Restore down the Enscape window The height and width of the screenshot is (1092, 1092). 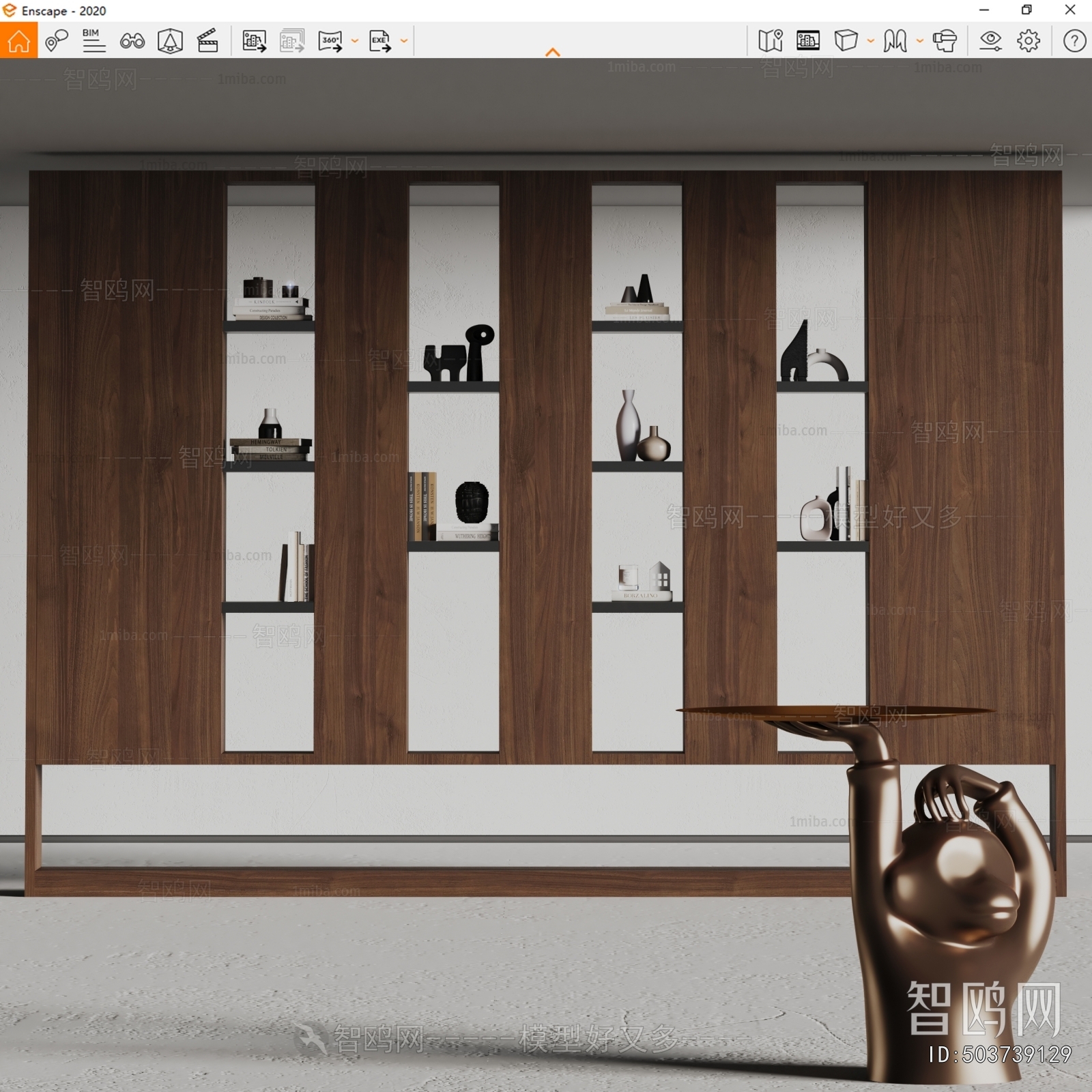click(1026, 10)
